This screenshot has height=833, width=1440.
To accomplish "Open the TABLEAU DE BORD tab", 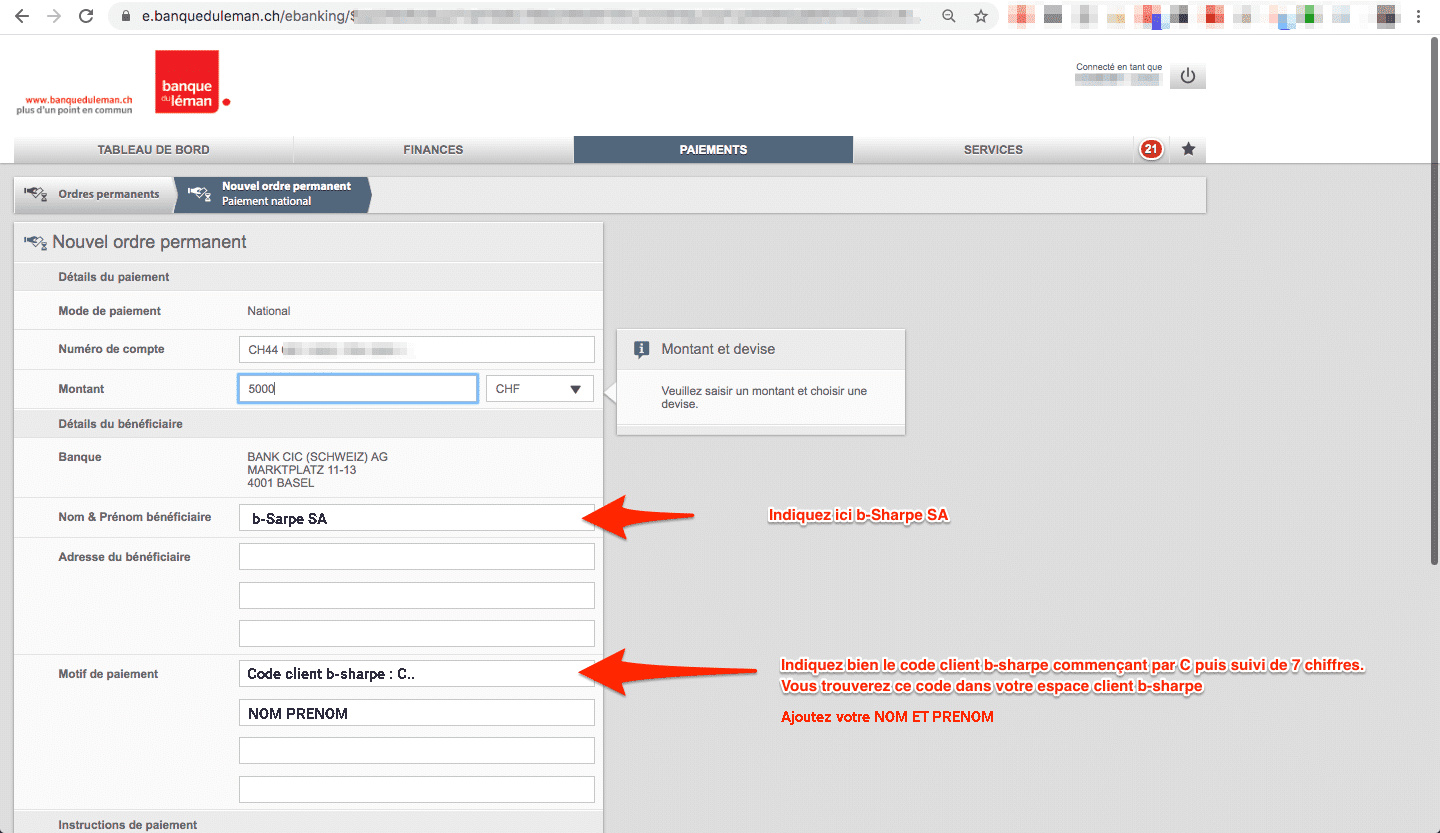I will tap(153, 150).
